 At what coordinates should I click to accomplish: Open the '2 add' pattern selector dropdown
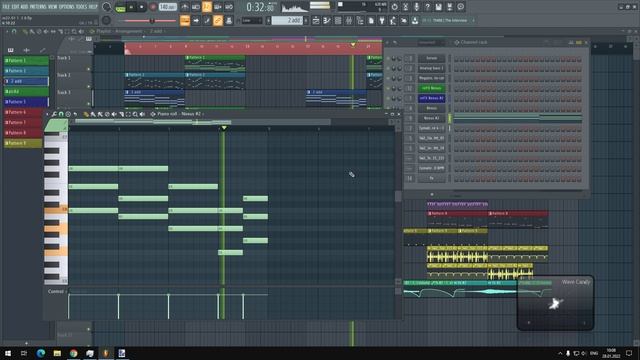pos(288,20)
